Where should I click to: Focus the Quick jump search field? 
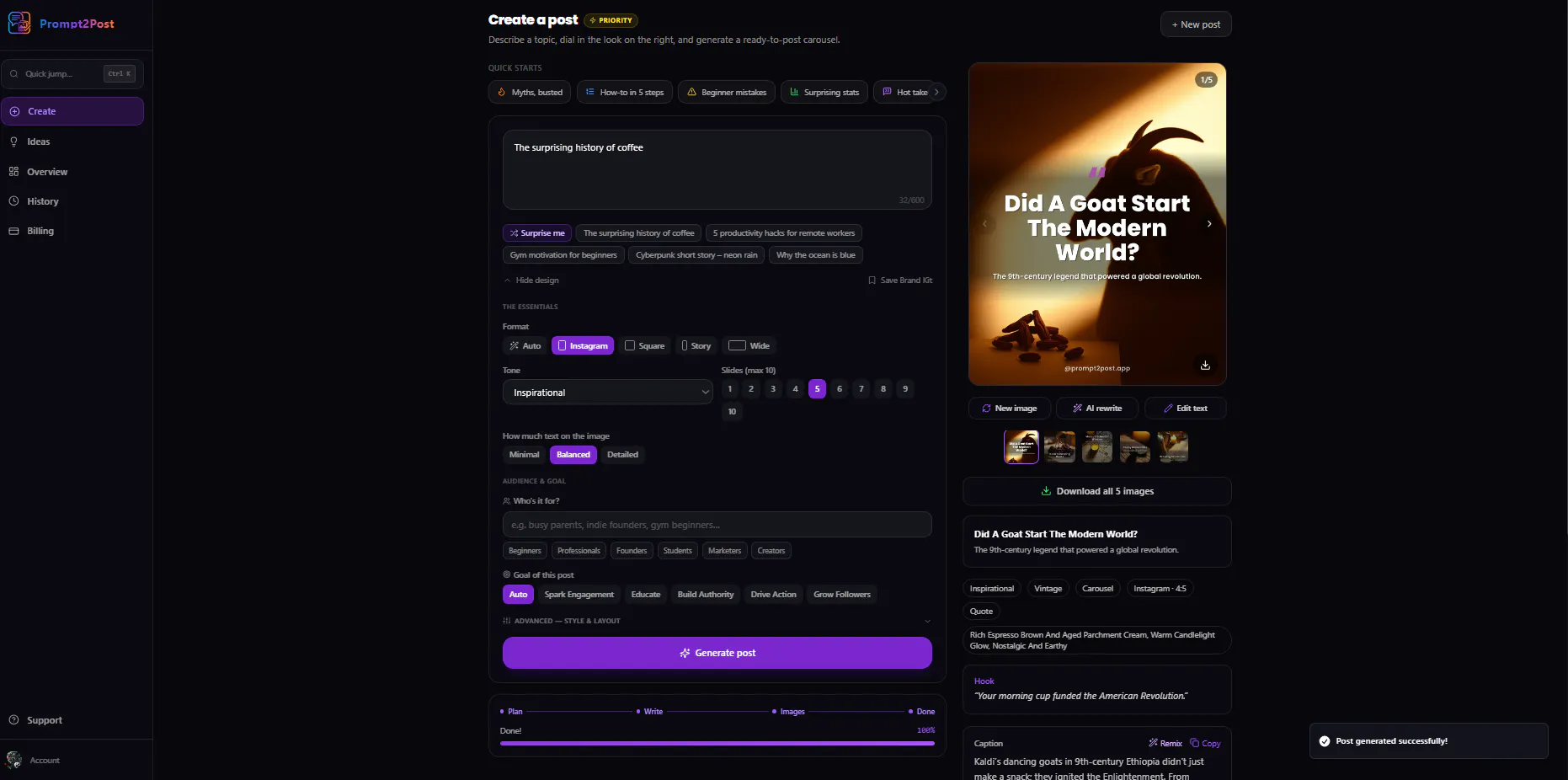click(x=72, y=74)
